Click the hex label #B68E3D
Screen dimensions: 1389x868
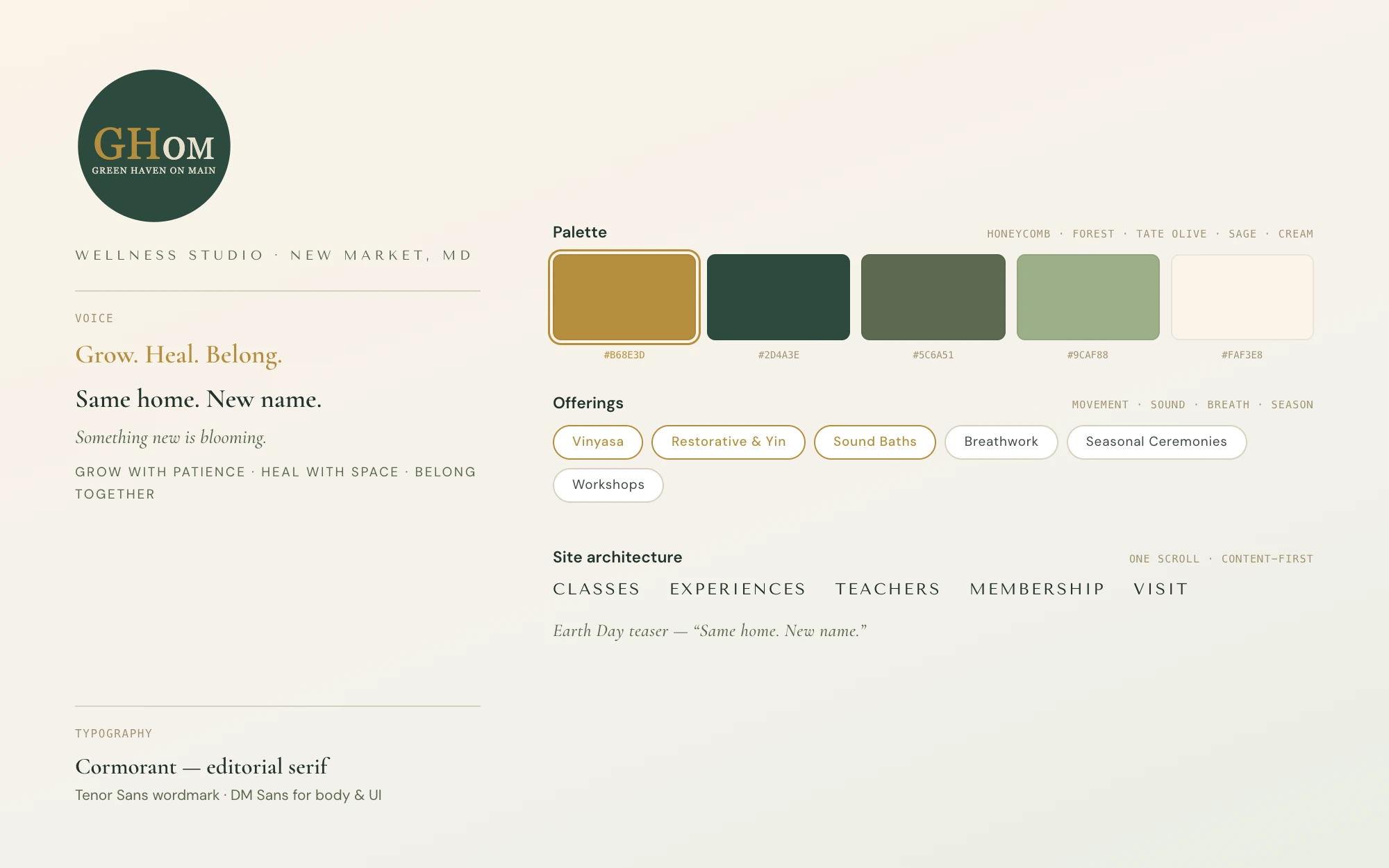624,355
